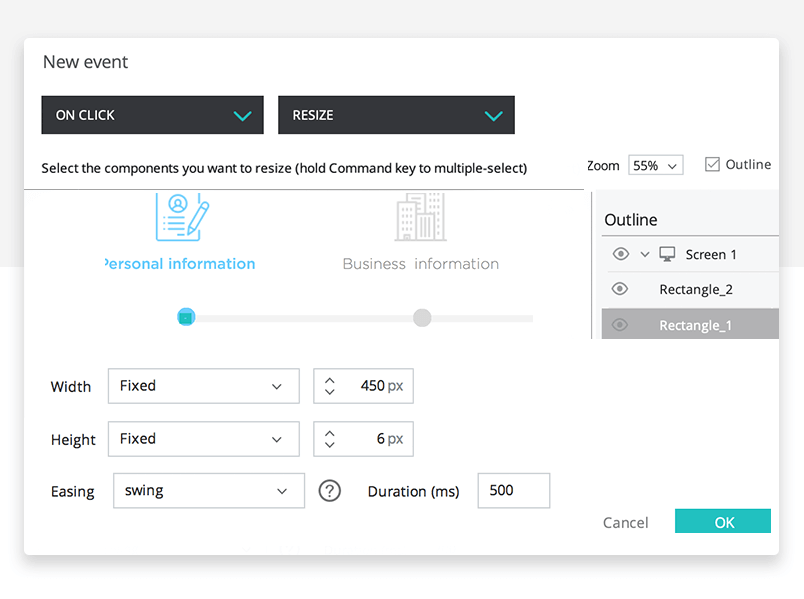
Task: Confirm the event with OK
Action: tap(723, 521)
